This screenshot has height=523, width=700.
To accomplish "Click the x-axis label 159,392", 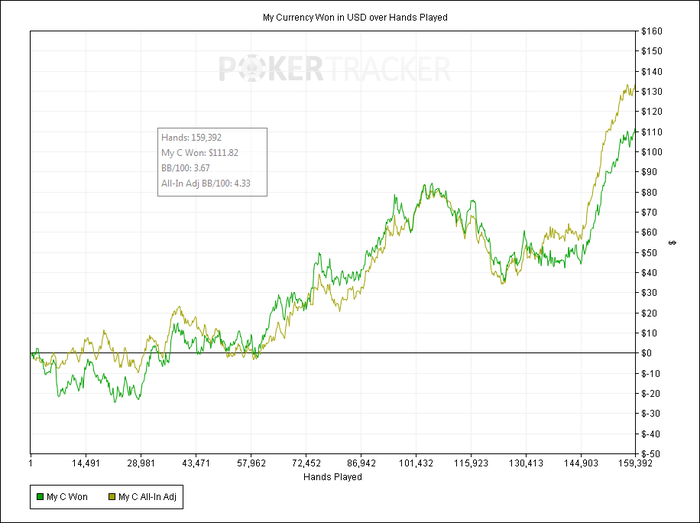I will 635,463.
